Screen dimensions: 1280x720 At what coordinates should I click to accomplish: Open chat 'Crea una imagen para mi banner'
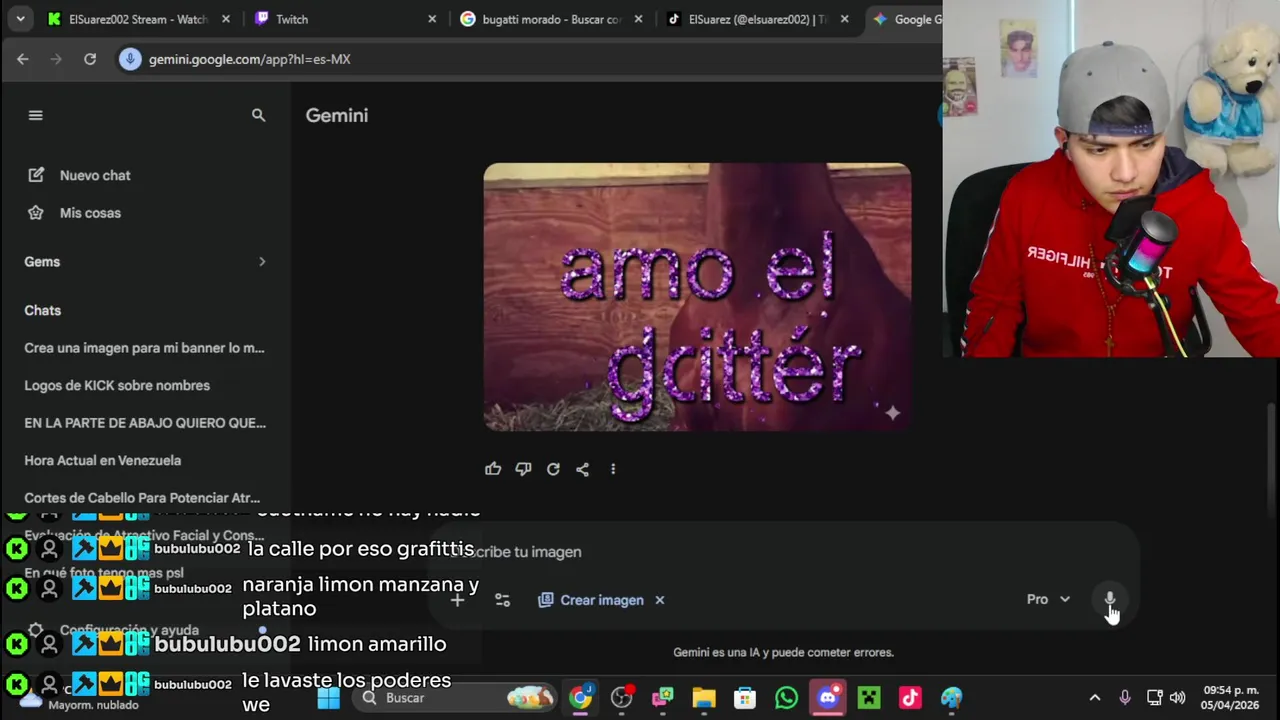point(145,348)
